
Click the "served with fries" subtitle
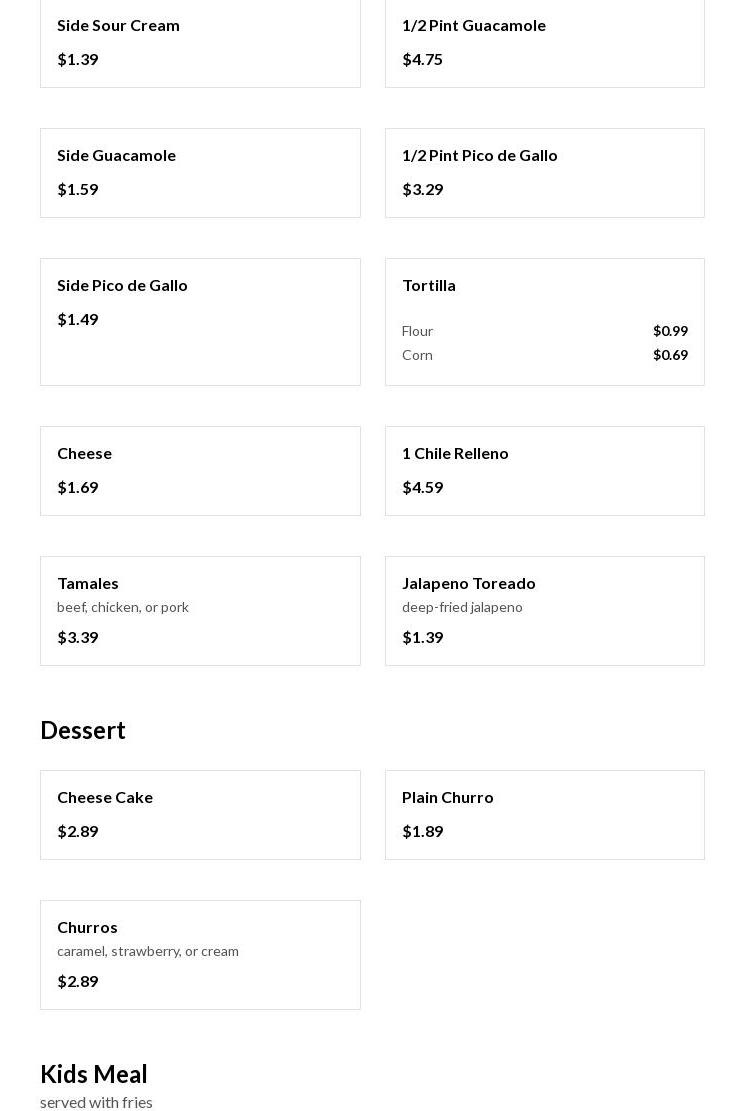click(x=97, y=1102)
